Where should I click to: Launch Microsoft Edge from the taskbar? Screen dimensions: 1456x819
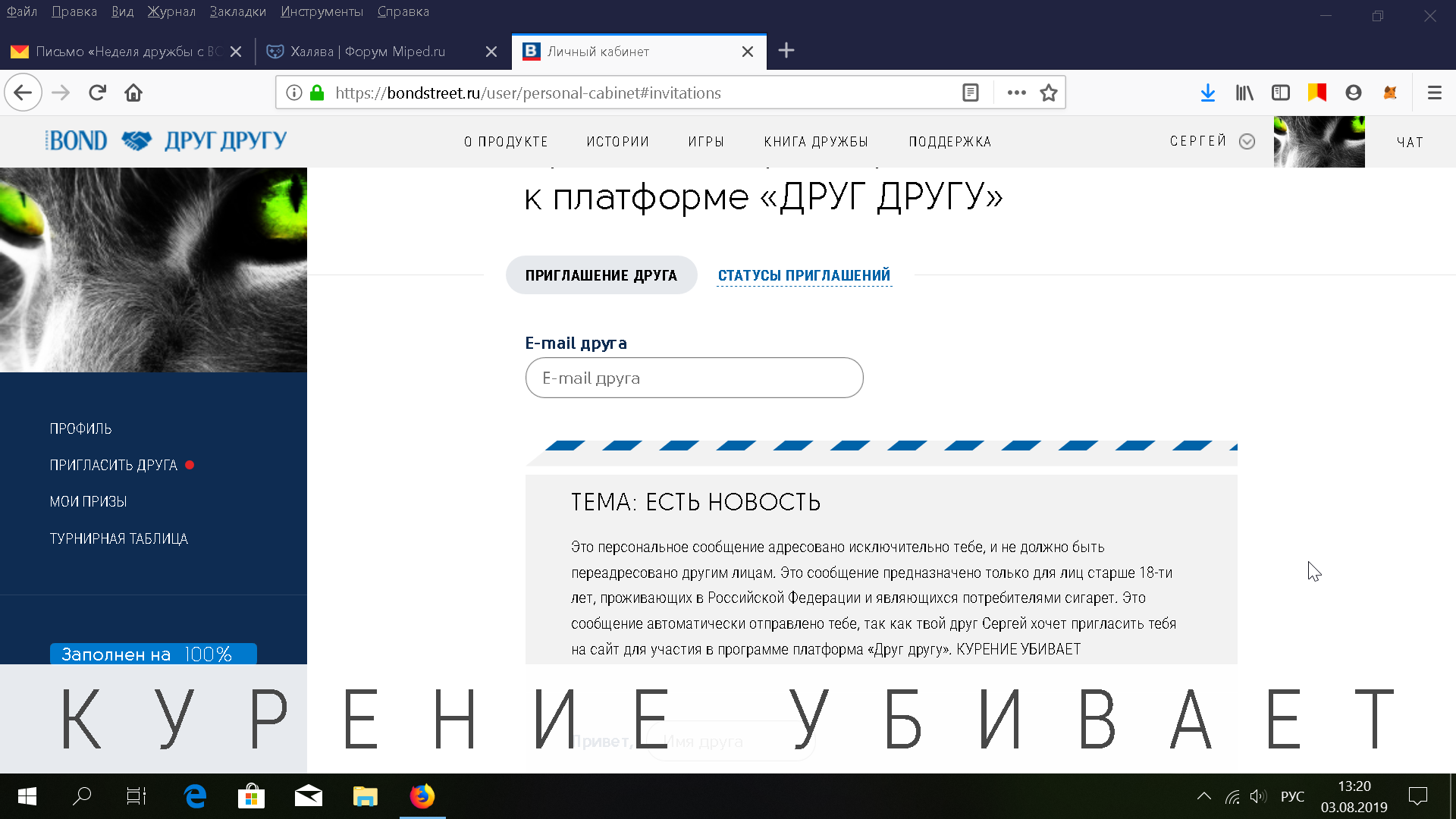pos(195,796)
